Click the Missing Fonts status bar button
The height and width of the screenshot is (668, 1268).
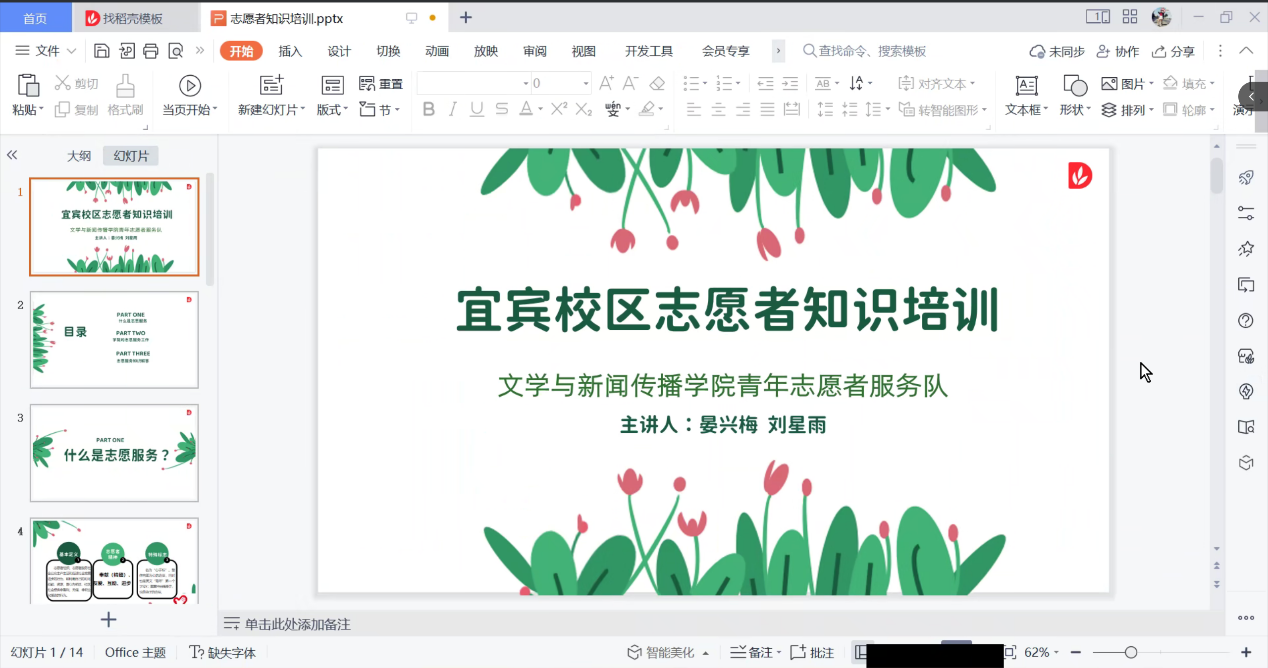[223, 653]
